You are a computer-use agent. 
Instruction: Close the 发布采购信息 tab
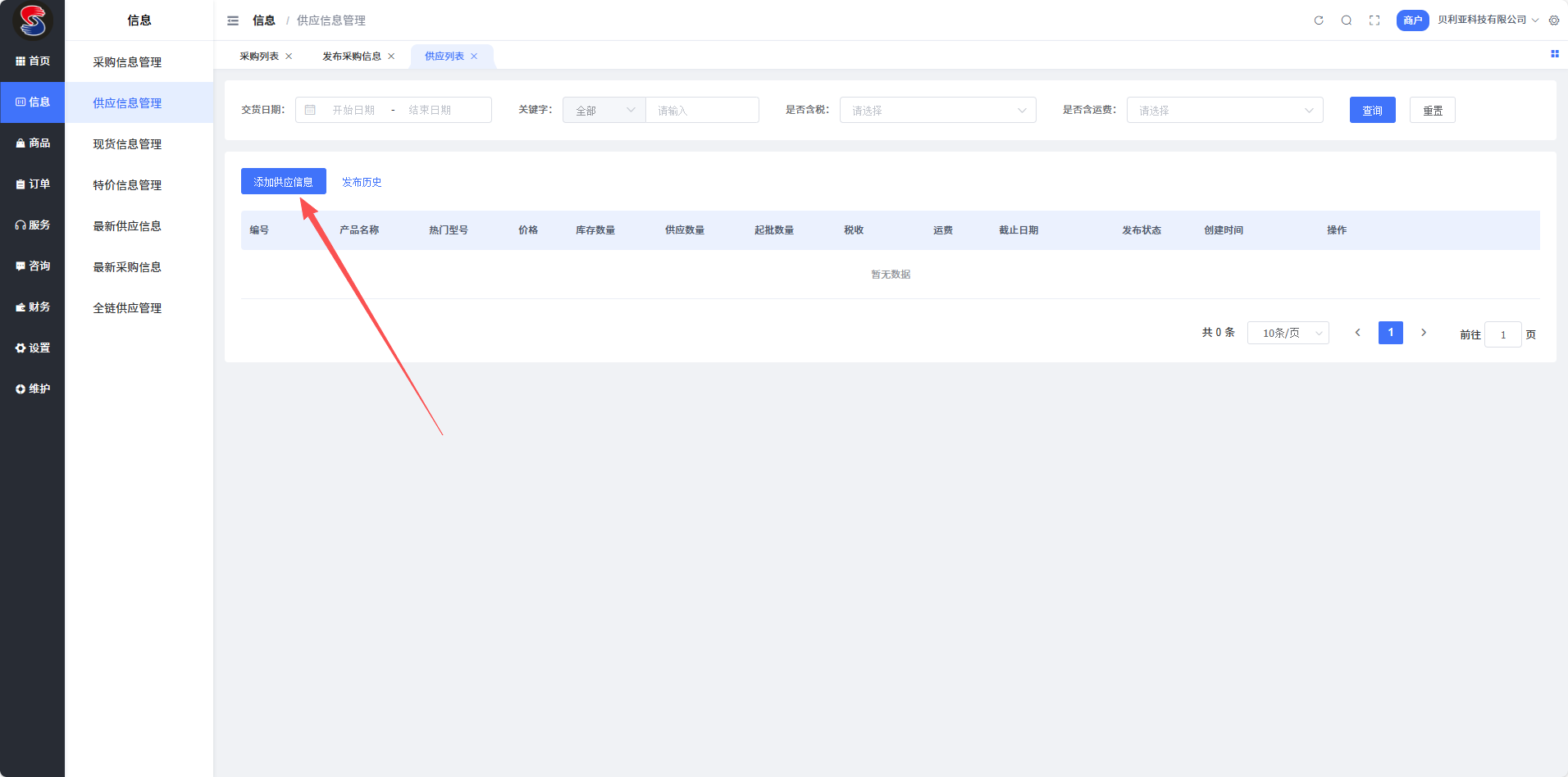391,57
